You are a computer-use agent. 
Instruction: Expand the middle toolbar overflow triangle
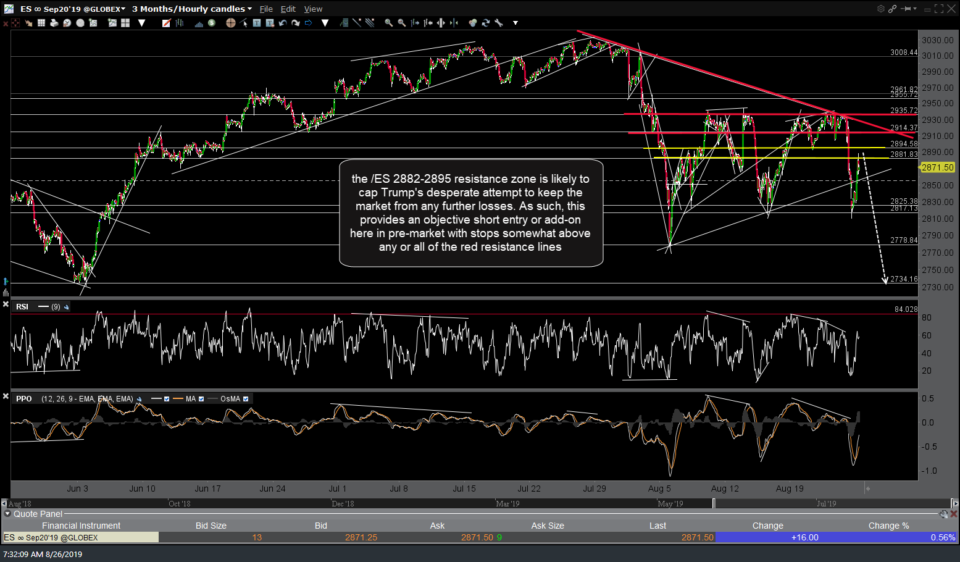(x=325, y=23)
